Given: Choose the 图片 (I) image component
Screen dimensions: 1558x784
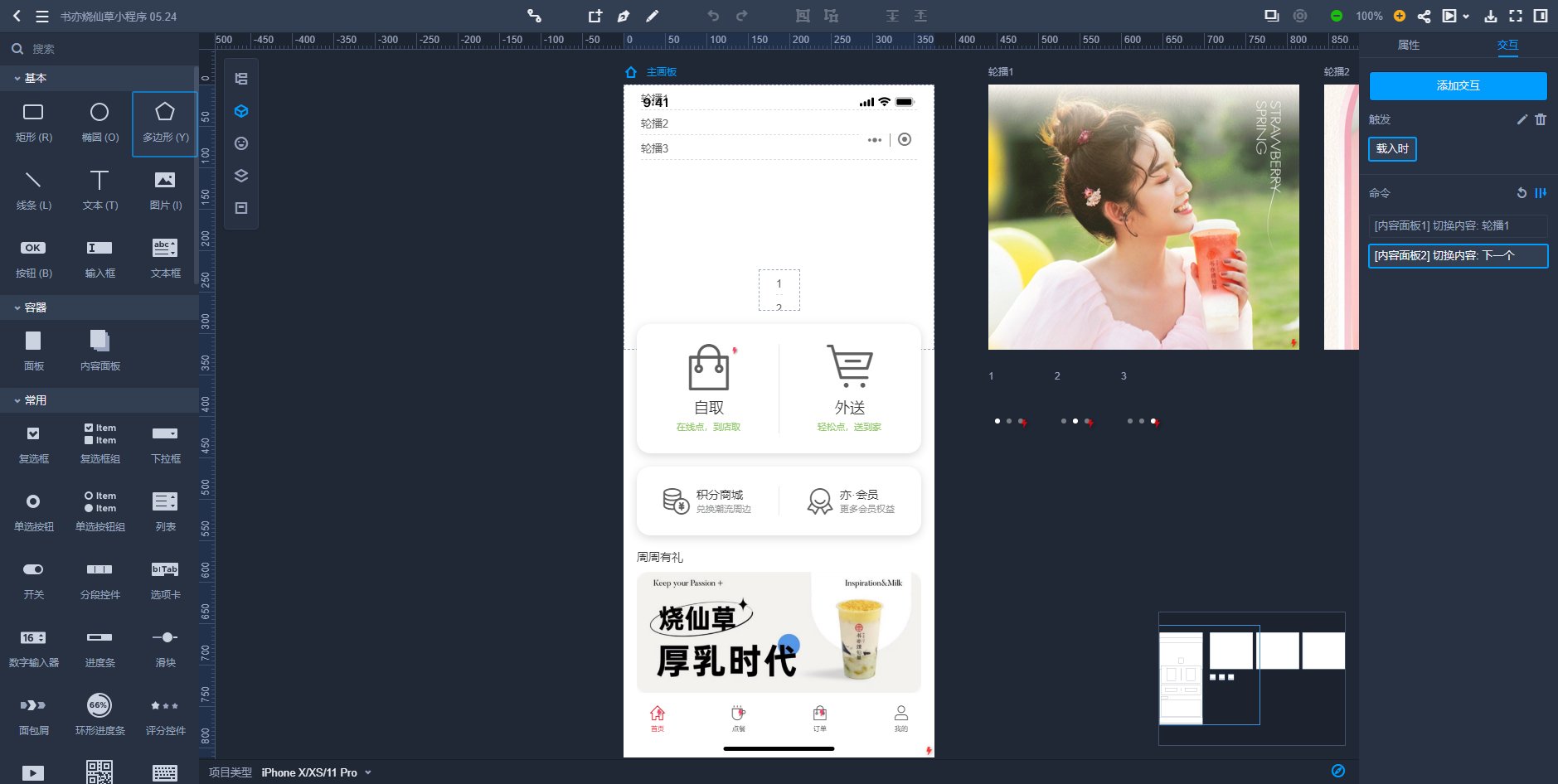Looking at the screenshot, I should click(165, 191).
